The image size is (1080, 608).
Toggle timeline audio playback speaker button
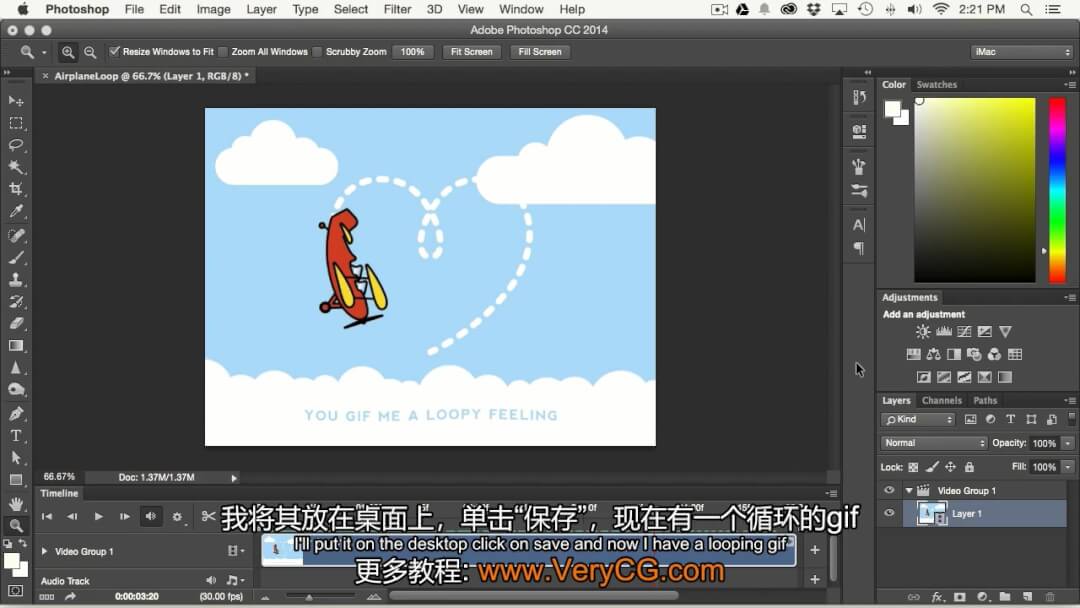click(150, 516)
